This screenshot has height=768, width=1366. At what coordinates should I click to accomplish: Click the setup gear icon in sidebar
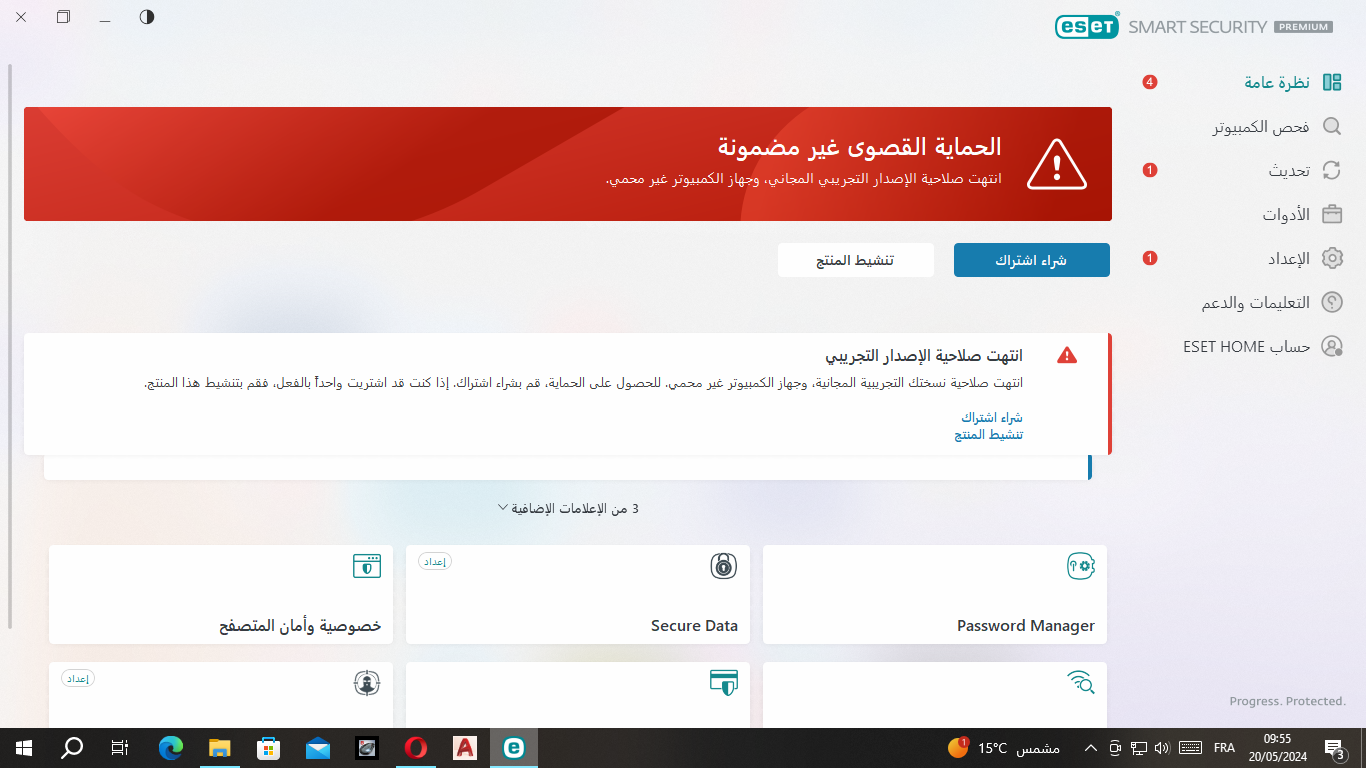click(x=1332, y=258)
